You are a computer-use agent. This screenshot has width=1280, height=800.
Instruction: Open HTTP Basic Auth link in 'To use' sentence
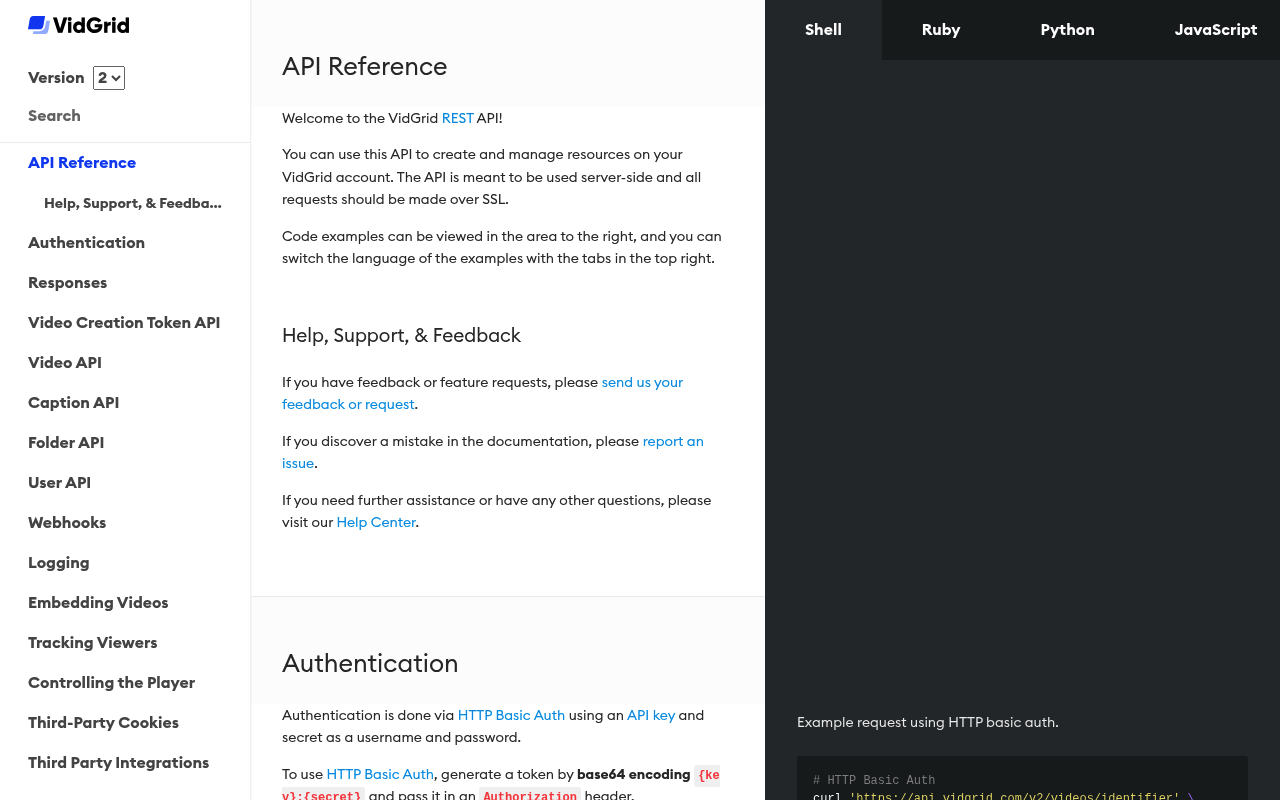380,774
